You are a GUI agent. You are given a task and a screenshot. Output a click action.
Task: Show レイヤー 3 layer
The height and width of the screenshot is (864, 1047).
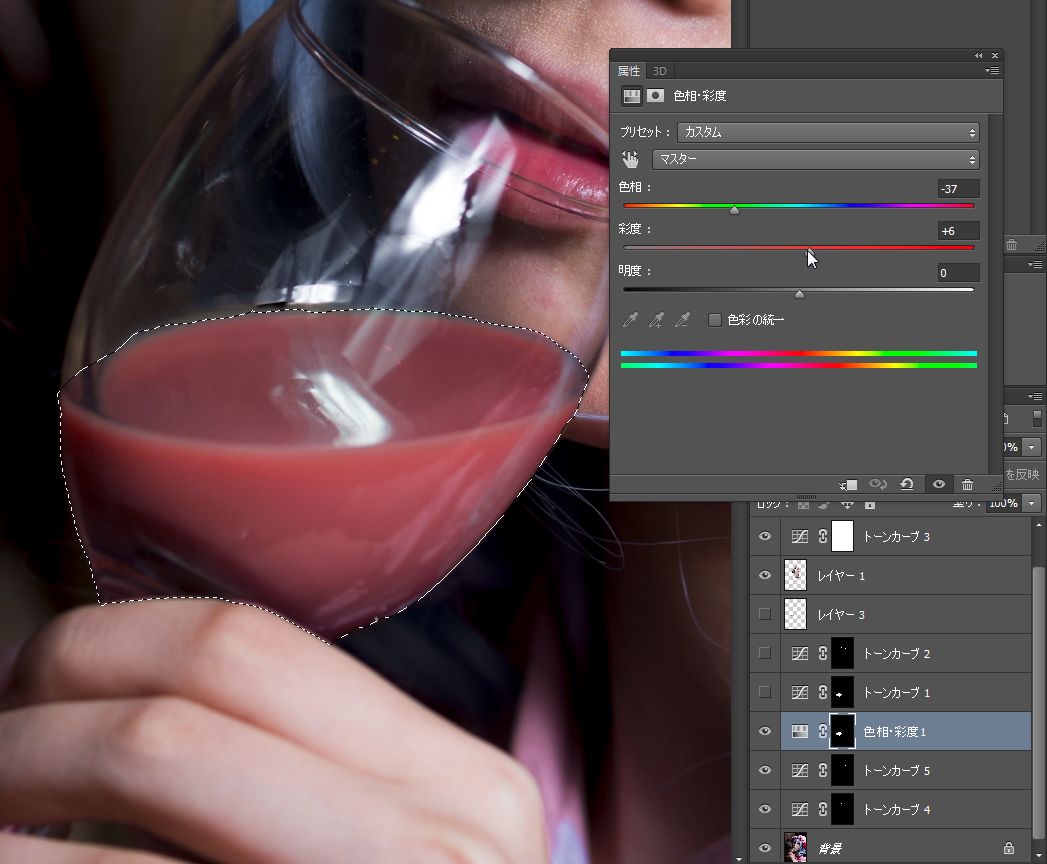[x=765, y=614]
